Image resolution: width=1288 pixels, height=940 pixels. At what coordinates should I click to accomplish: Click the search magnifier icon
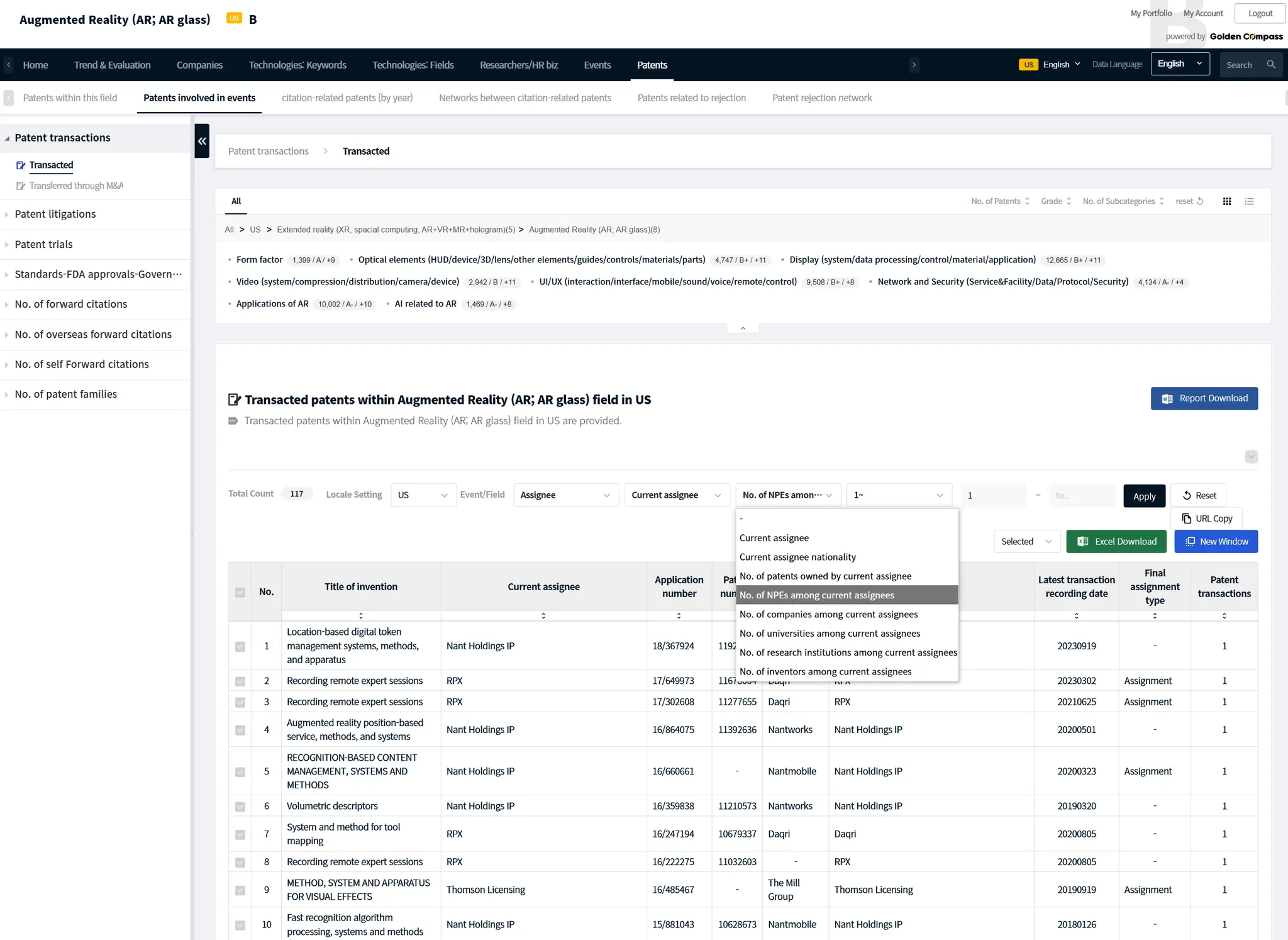tap(1271, 65)
